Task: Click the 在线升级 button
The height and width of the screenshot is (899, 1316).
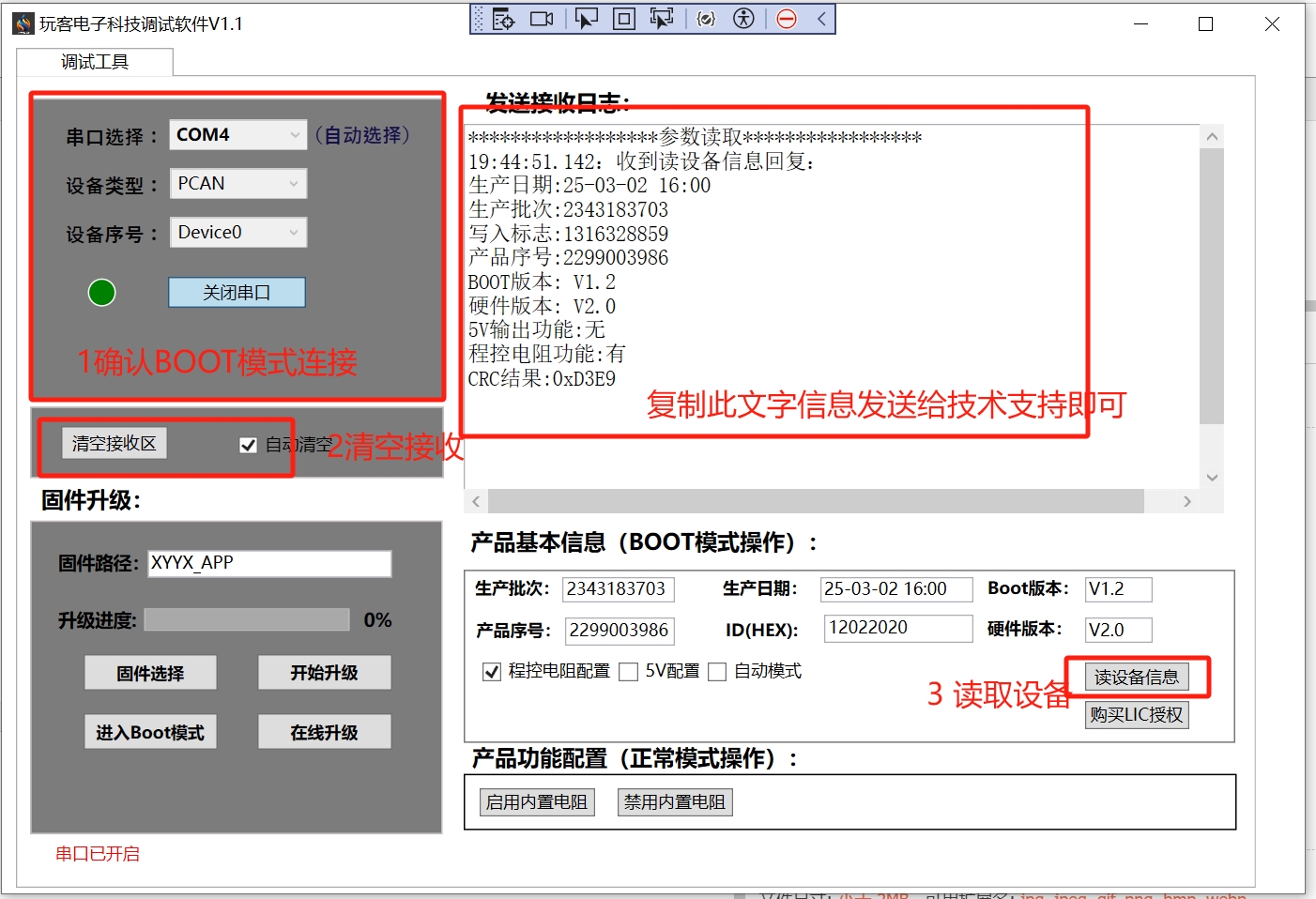Action: pos(324,732)
